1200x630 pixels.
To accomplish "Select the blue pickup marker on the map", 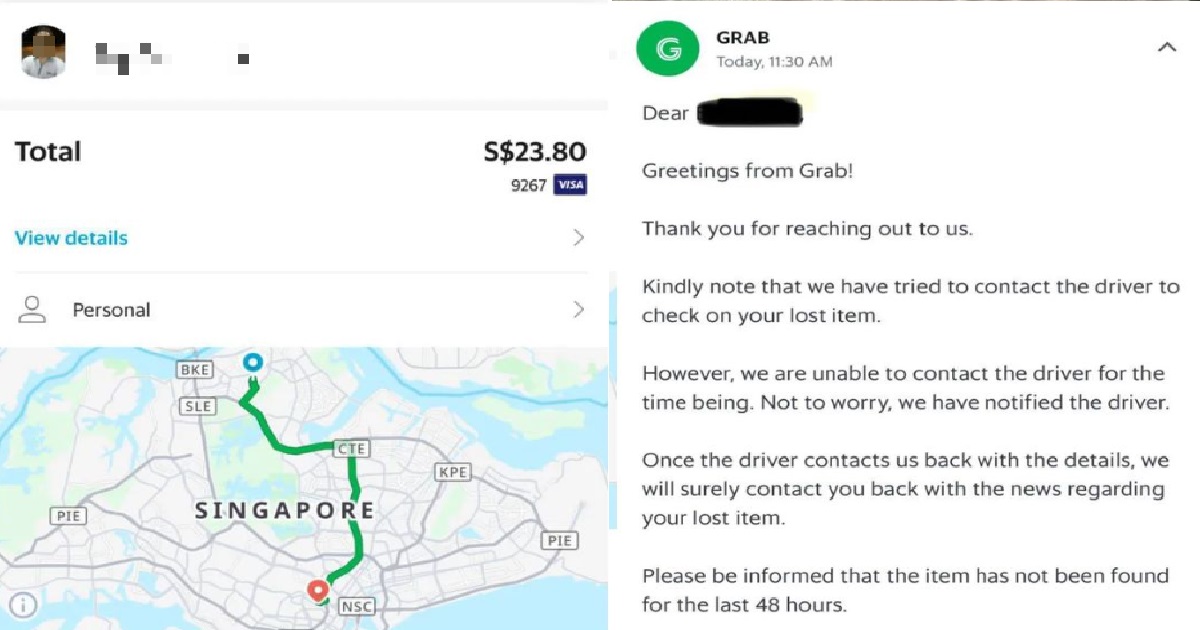I will 253,364.
